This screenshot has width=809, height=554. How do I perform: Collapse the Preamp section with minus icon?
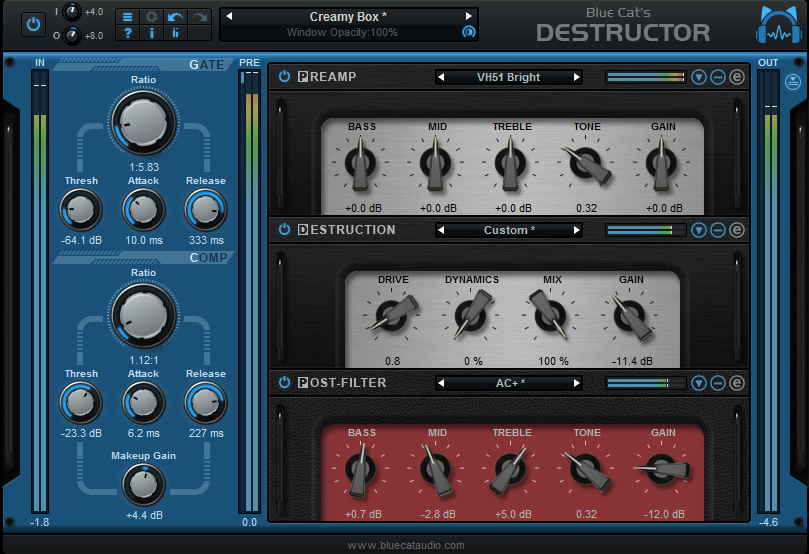coord(718,77)
